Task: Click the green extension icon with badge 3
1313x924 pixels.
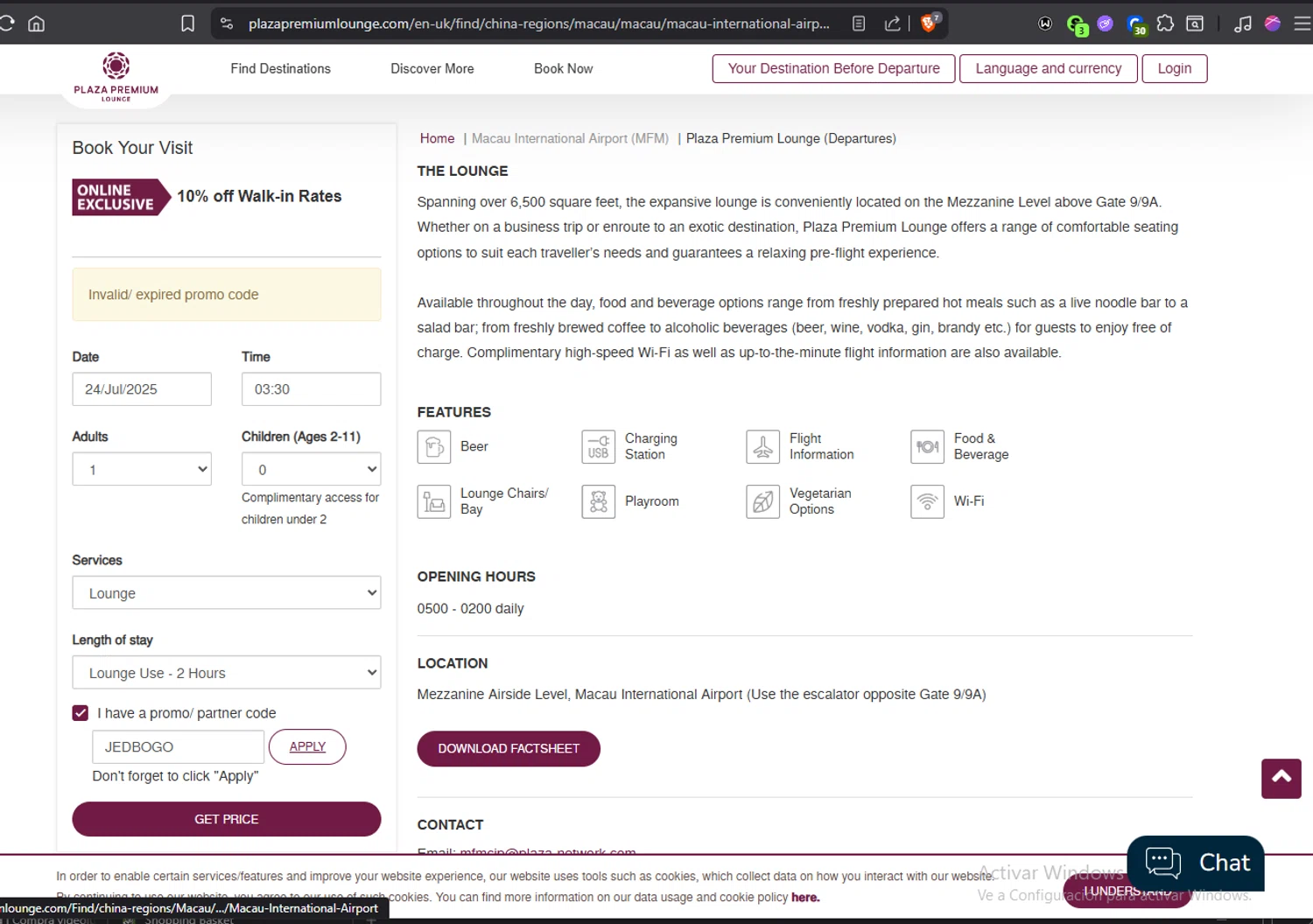Action: [x=1076, y=24]
